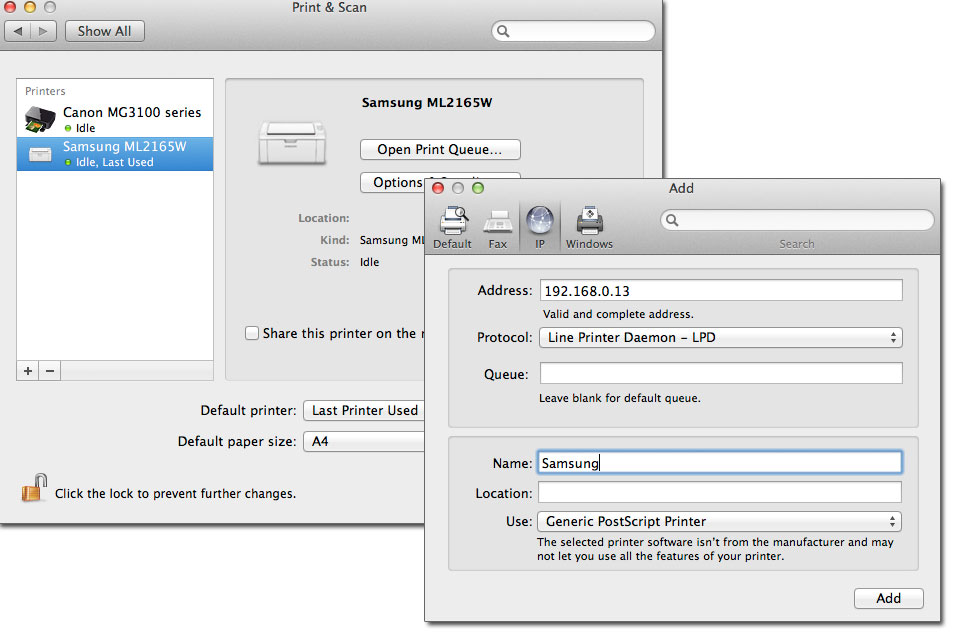Select the Fax tab in Add window

click(498, 228)
